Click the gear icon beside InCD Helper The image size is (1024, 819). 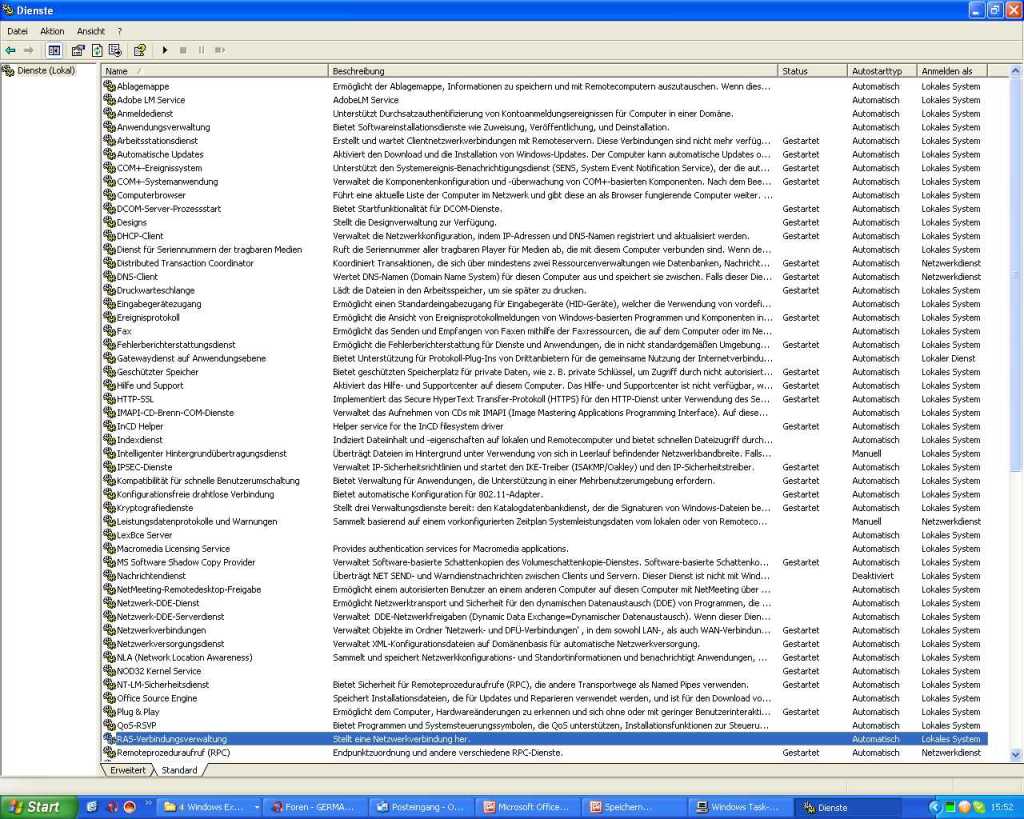tap(109, 426)
